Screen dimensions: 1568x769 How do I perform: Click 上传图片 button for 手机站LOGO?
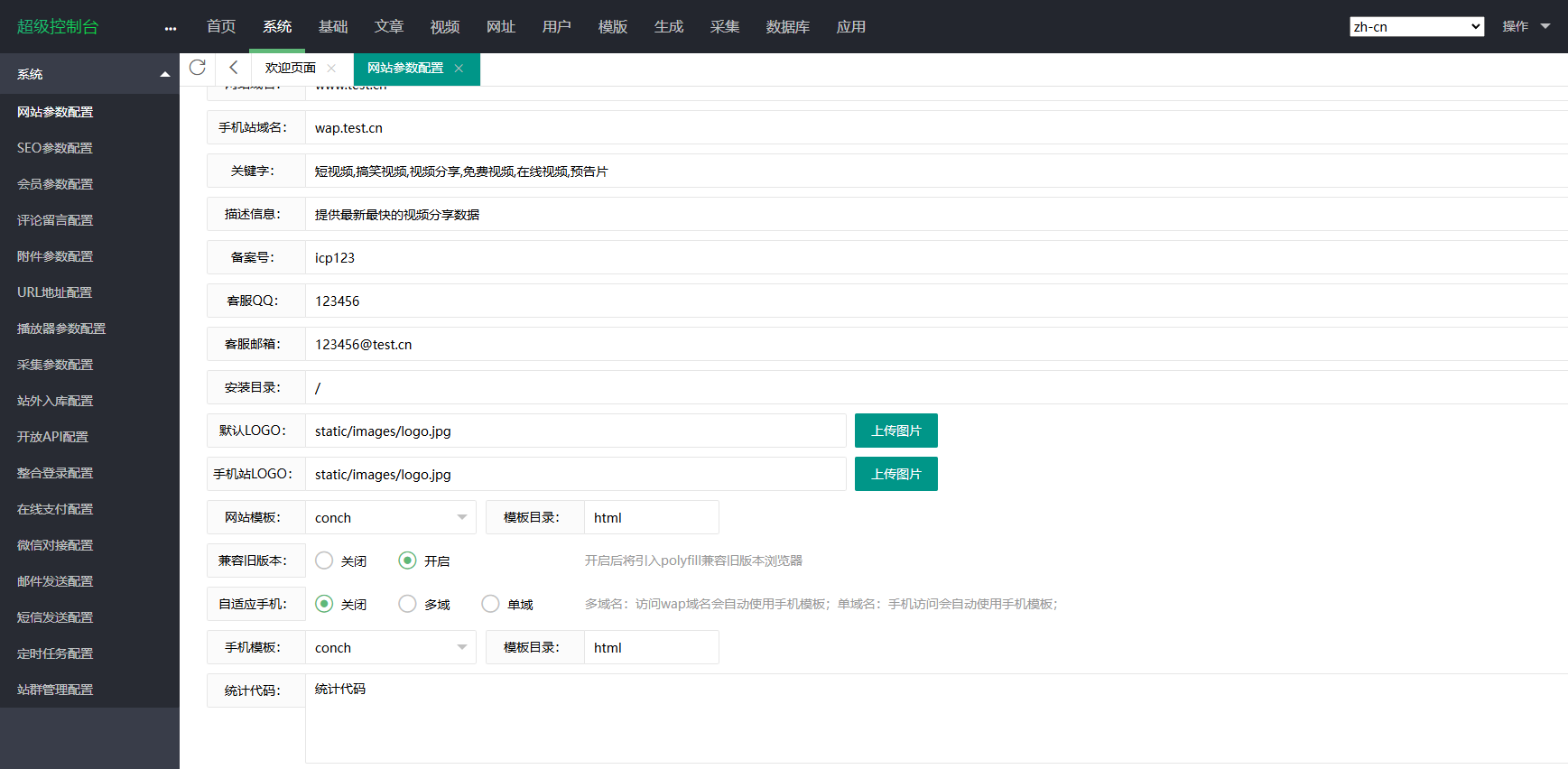pos(895,474)
